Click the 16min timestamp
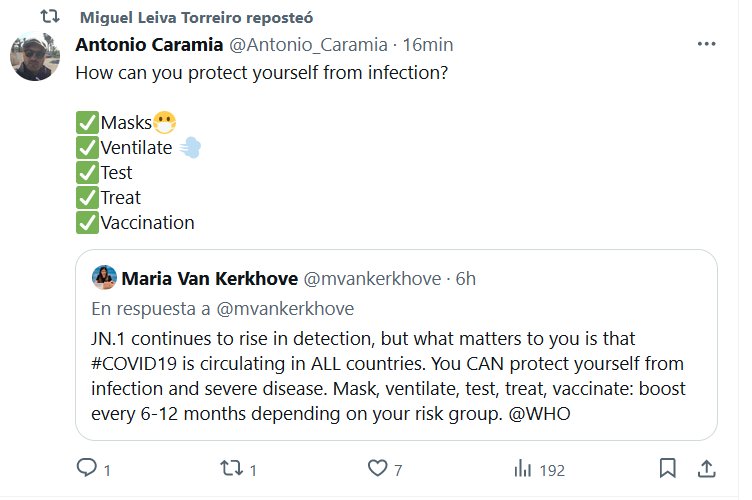752x500 pixels. coord(428,46)
